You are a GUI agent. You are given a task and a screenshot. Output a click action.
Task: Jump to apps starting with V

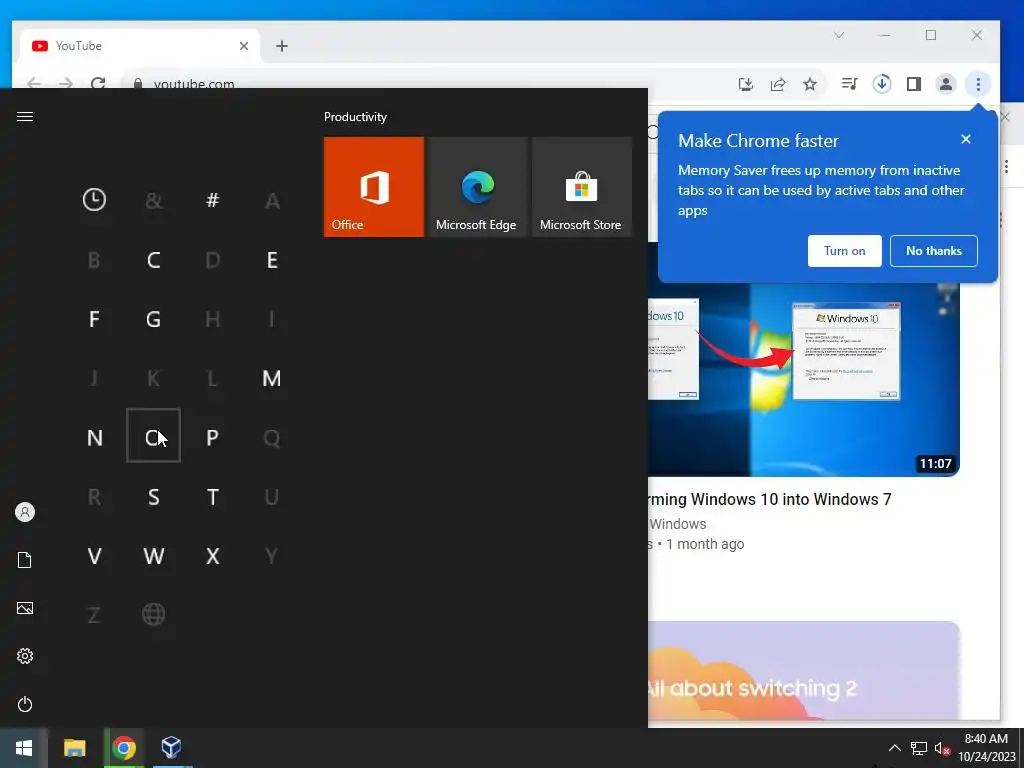pos(94,556)
